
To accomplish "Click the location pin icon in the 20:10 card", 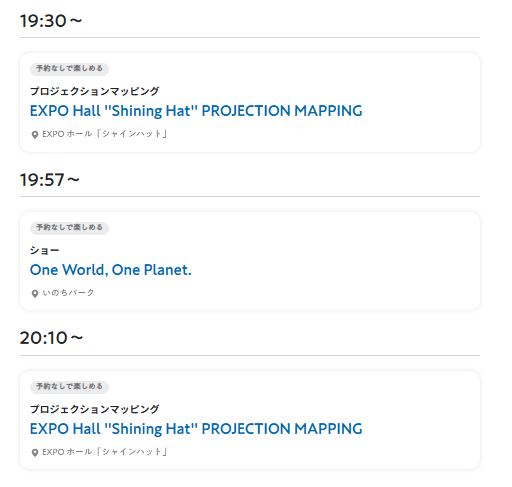I will pos(35,453).
